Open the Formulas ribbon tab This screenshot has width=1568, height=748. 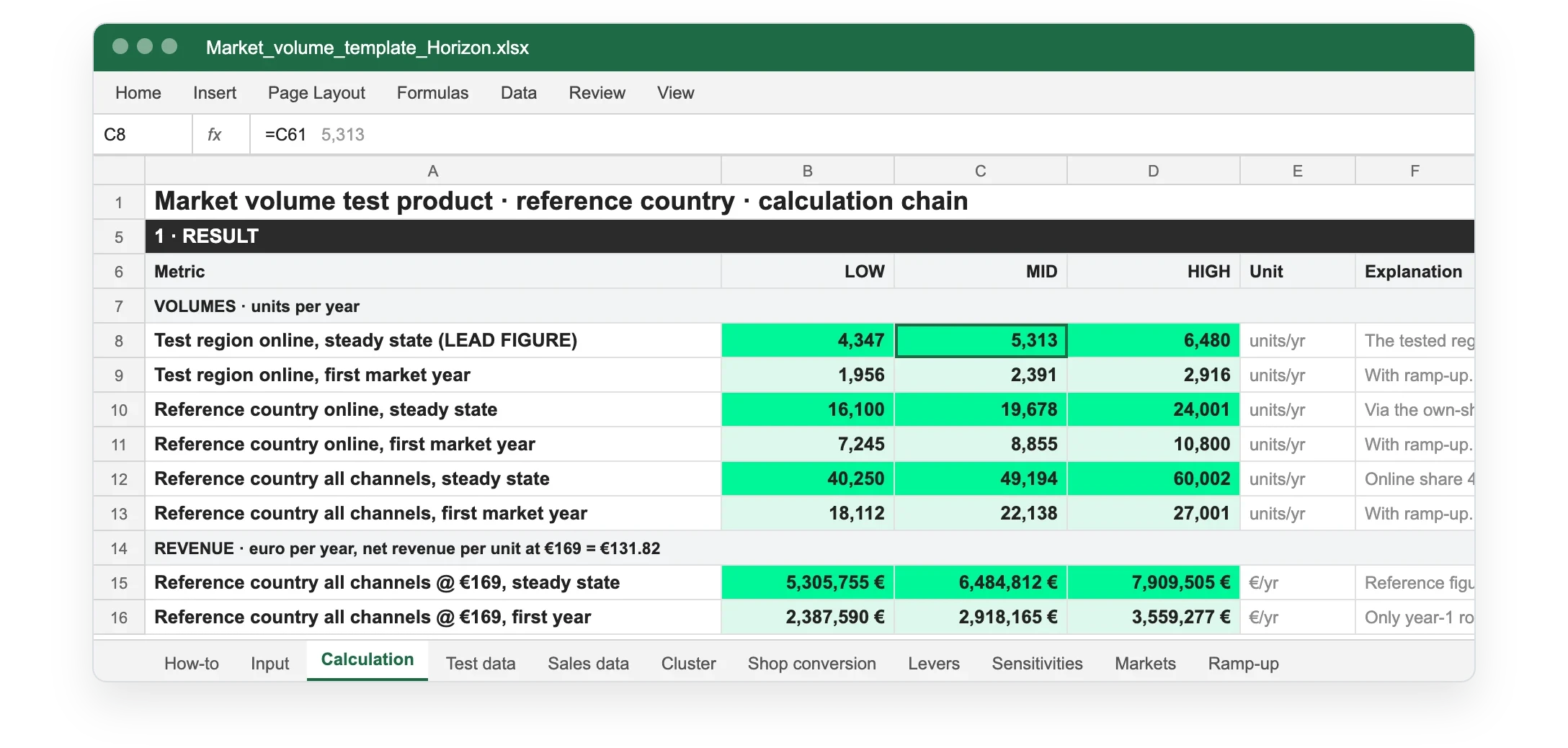click(432, 93)
